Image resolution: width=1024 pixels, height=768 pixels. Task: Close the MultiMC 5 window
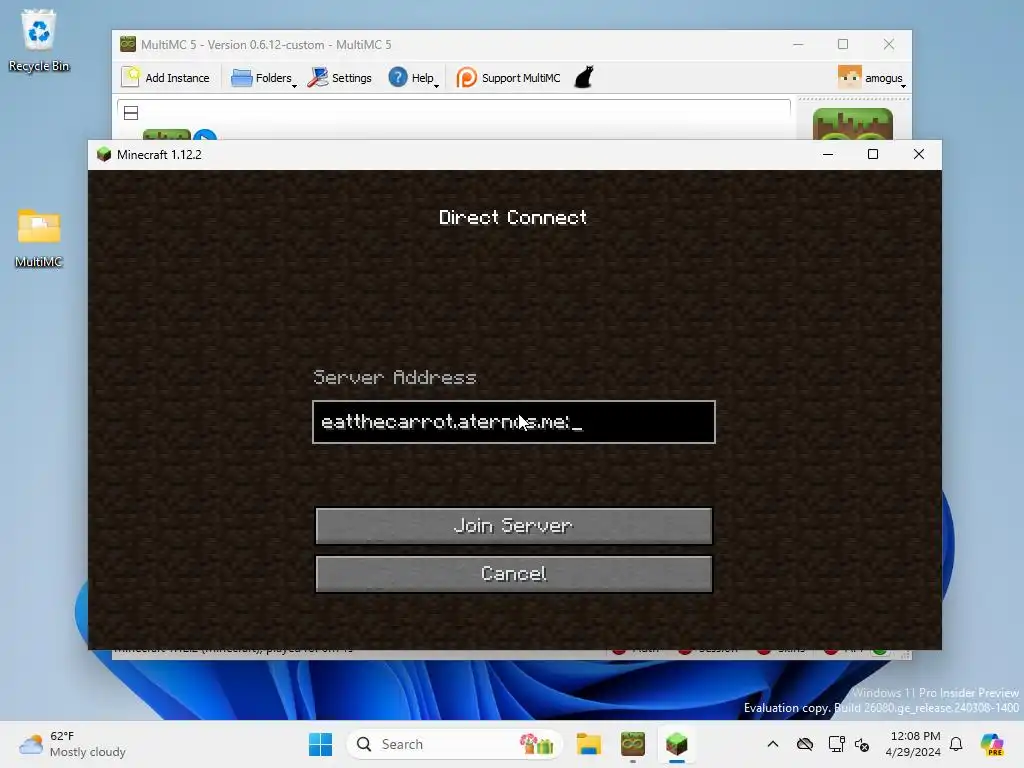(888, 44)
